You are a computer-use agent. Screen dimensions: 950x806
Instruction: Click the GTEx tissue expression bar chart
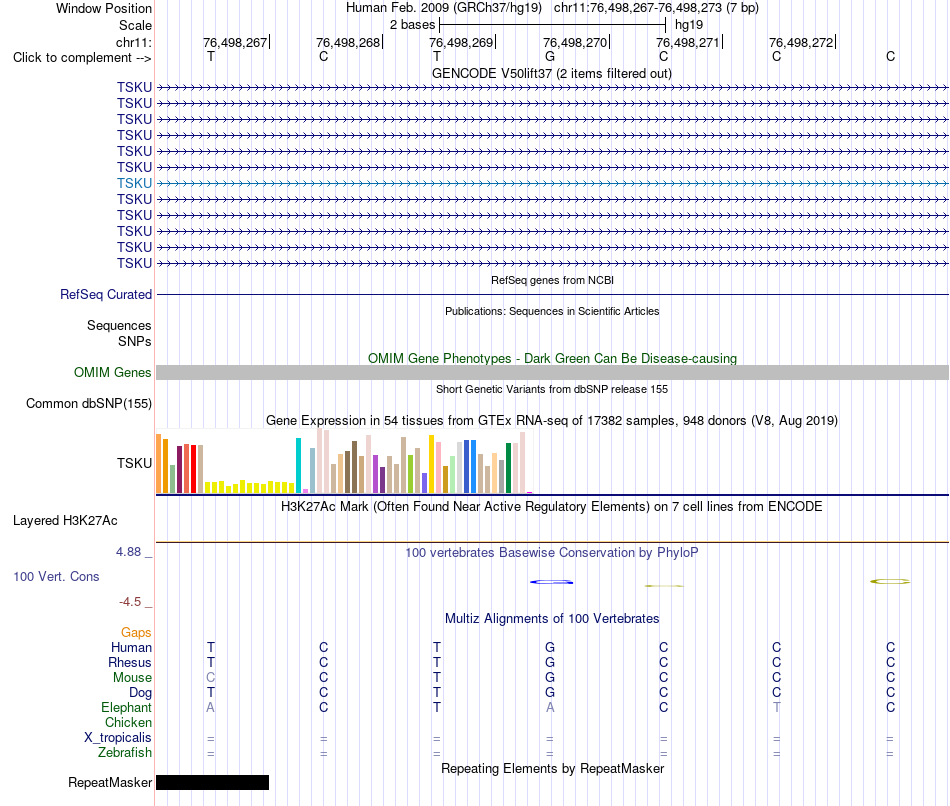click(x=344, y=461)
